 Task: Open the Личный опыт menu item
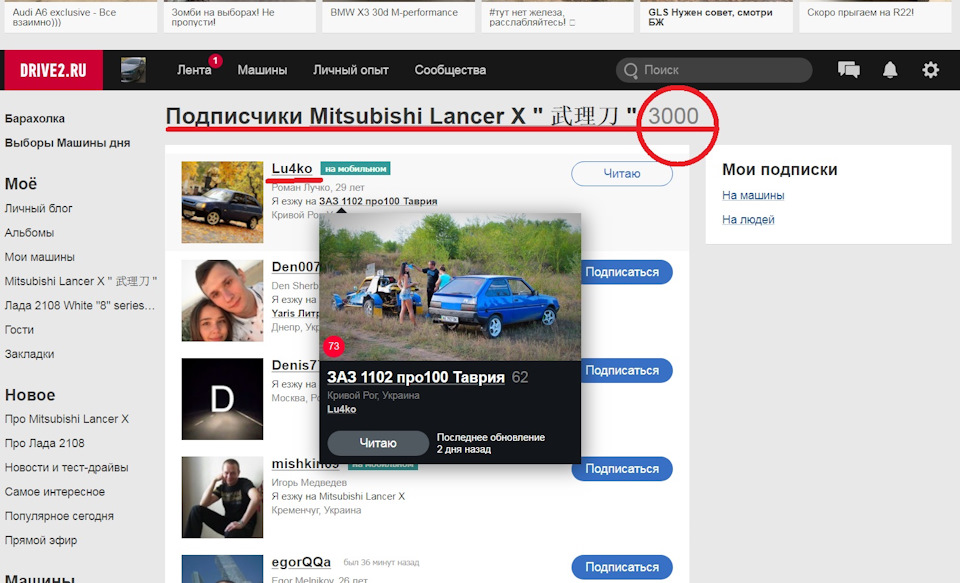point(351,70)
